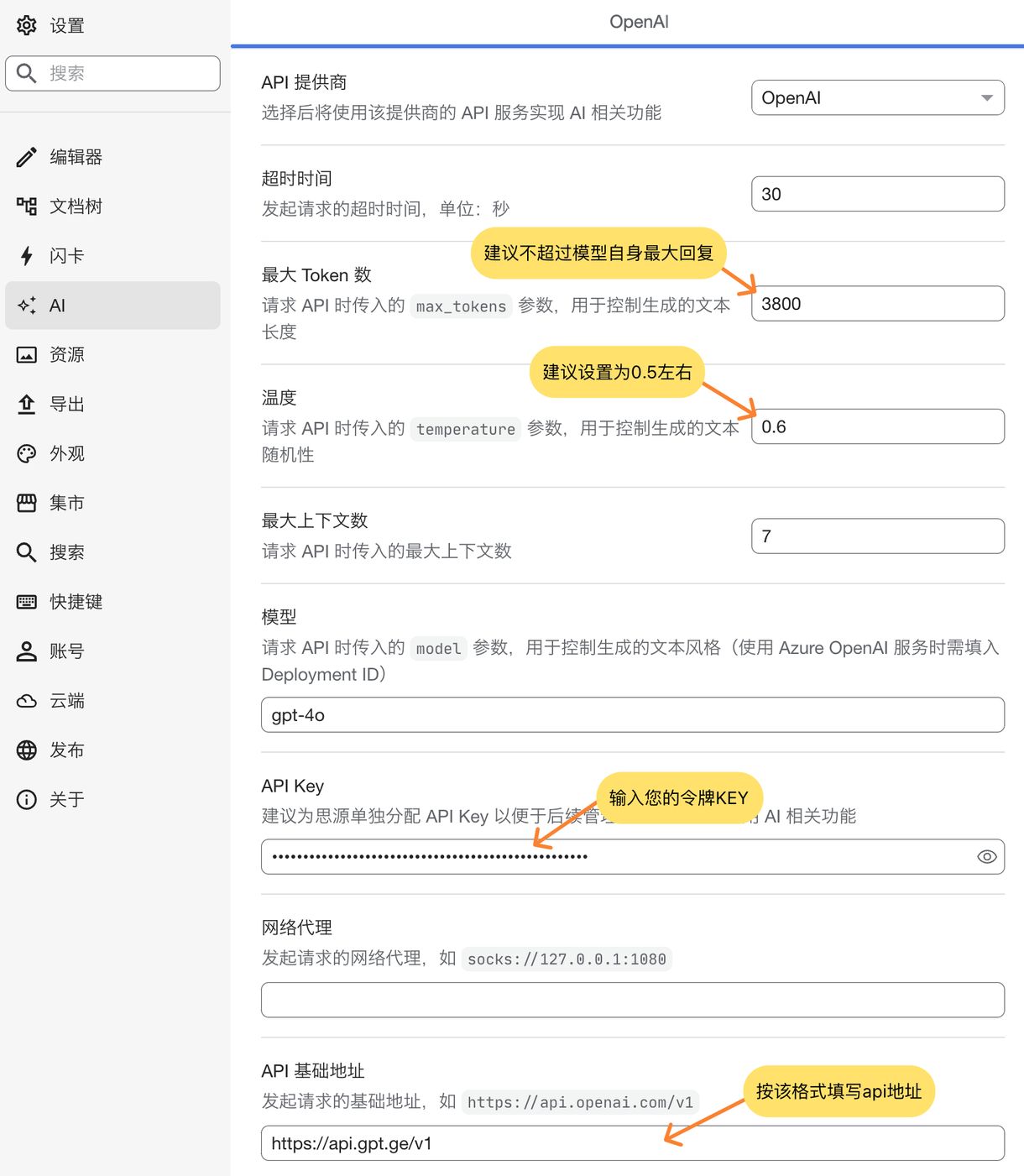Image resolution: width=1024 pixels, height=1176 pixels.
Task: Click the gear icon beside the 设置 title
Action: (x=27, y=25)
